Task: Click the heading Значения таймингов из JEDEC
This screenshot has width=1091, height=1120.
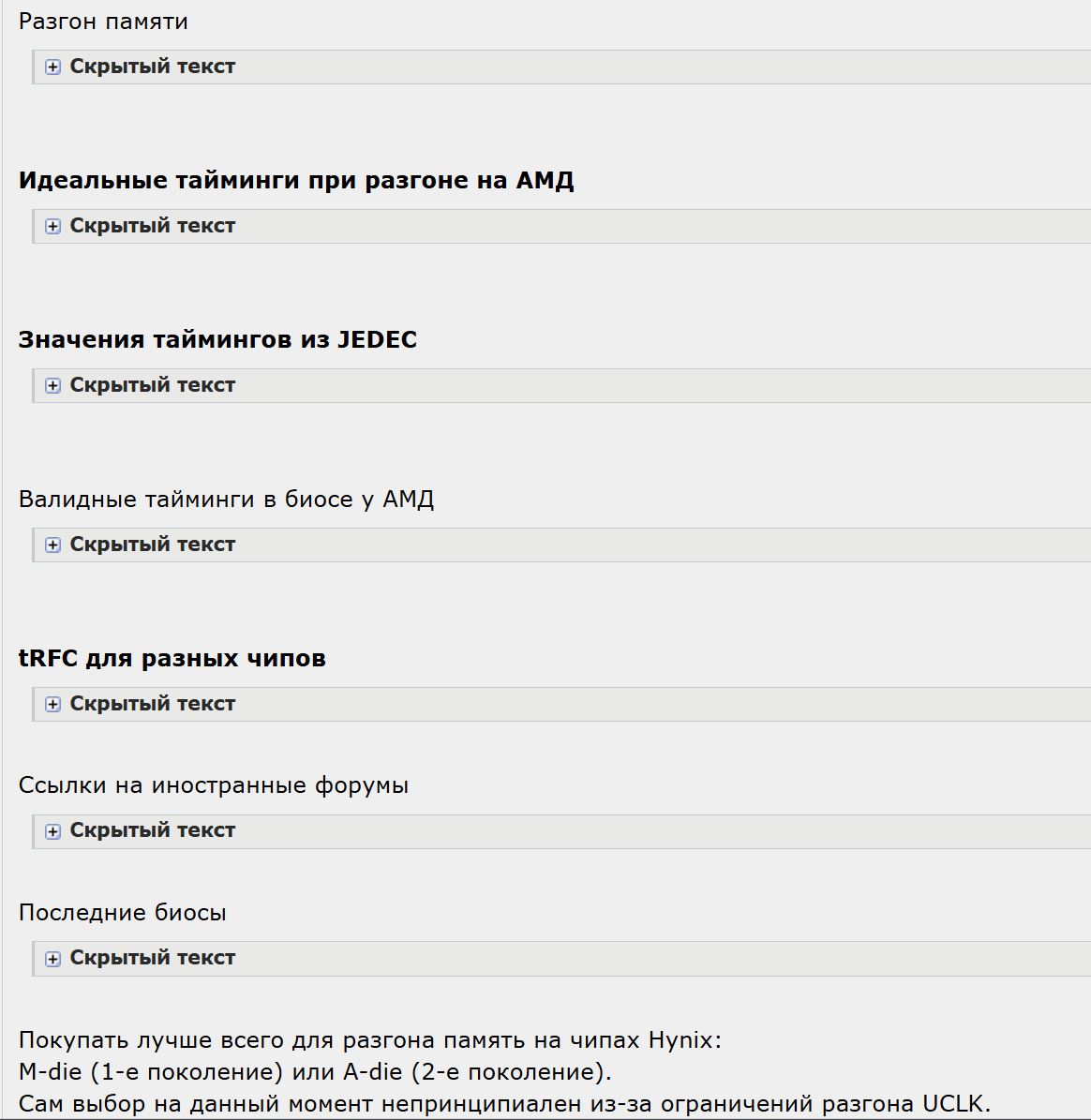Action: coord(217,339)
